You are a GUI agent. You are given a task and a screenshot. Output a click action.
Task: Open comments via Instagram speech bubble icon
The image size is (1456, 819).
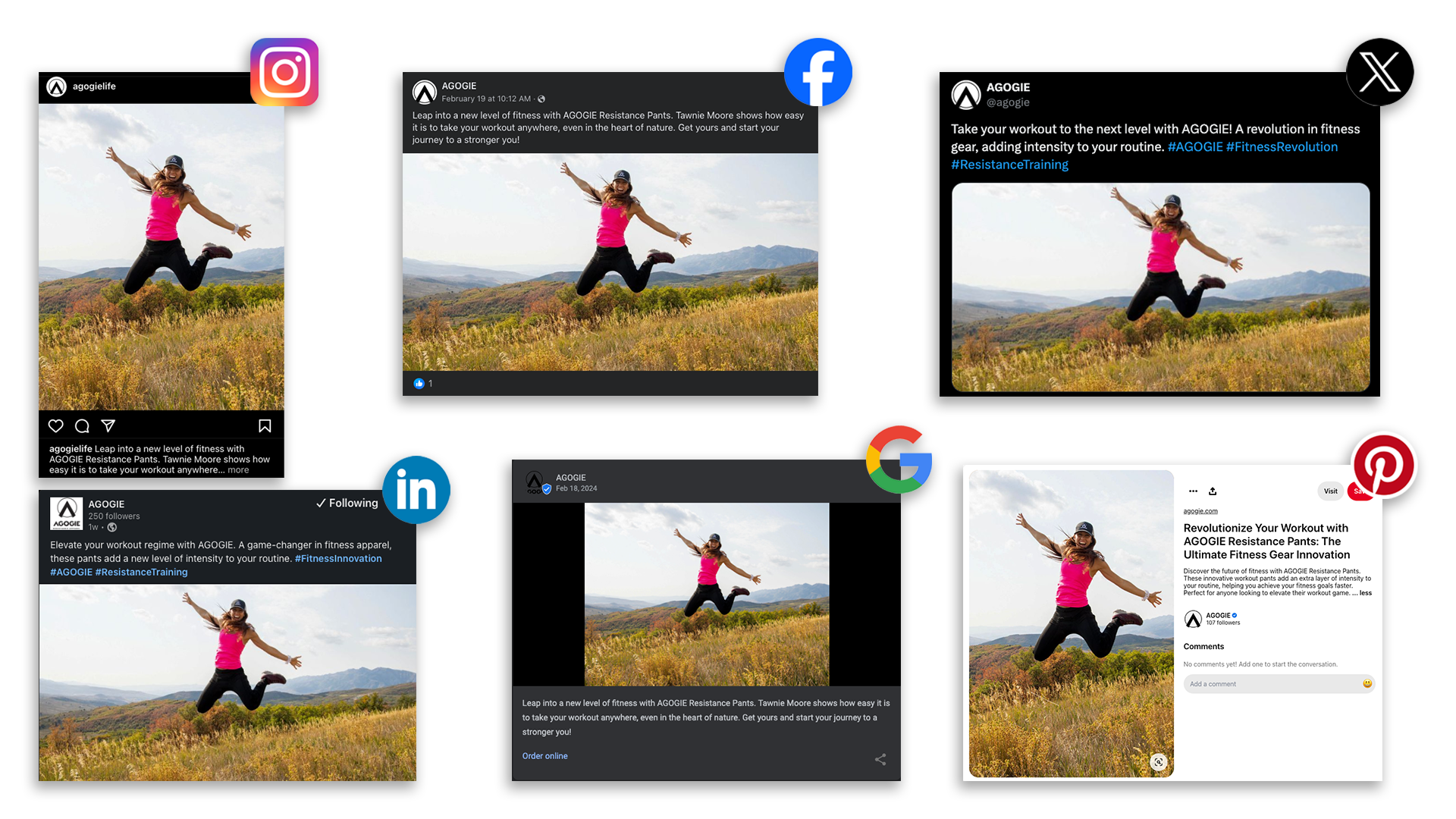point(82,426)
